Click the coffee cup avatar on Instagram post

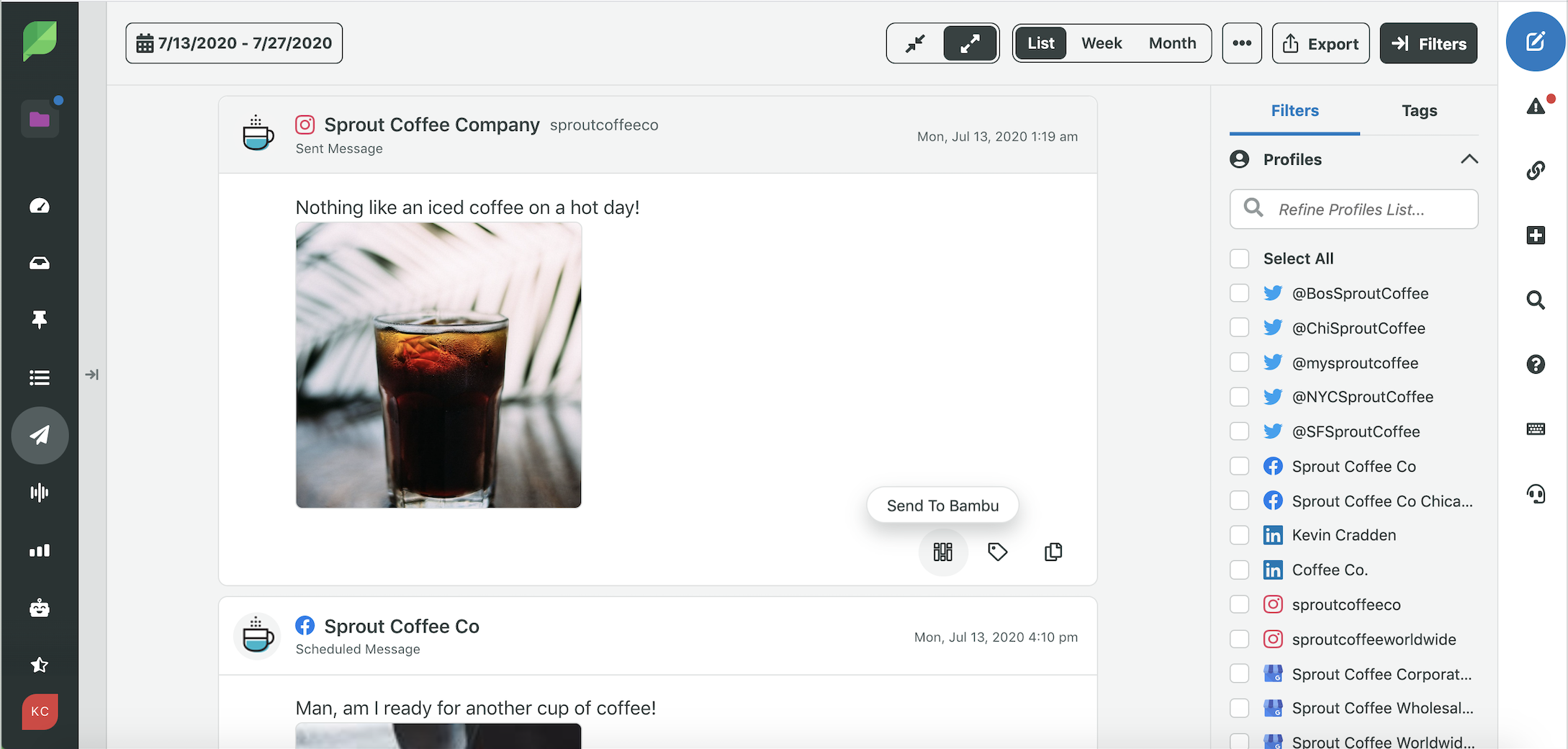pos(258,133)
